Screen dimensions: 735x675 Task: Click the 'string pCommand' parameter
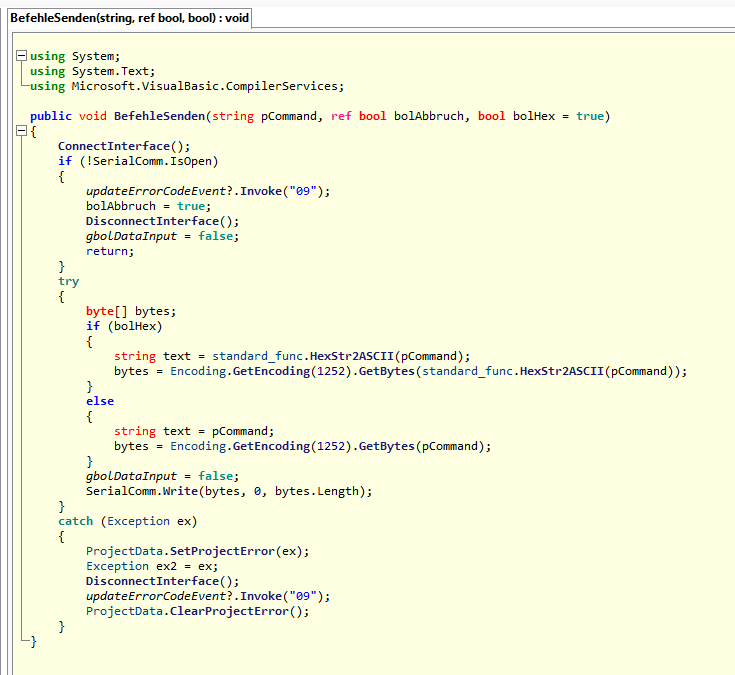tap(264, 116)
